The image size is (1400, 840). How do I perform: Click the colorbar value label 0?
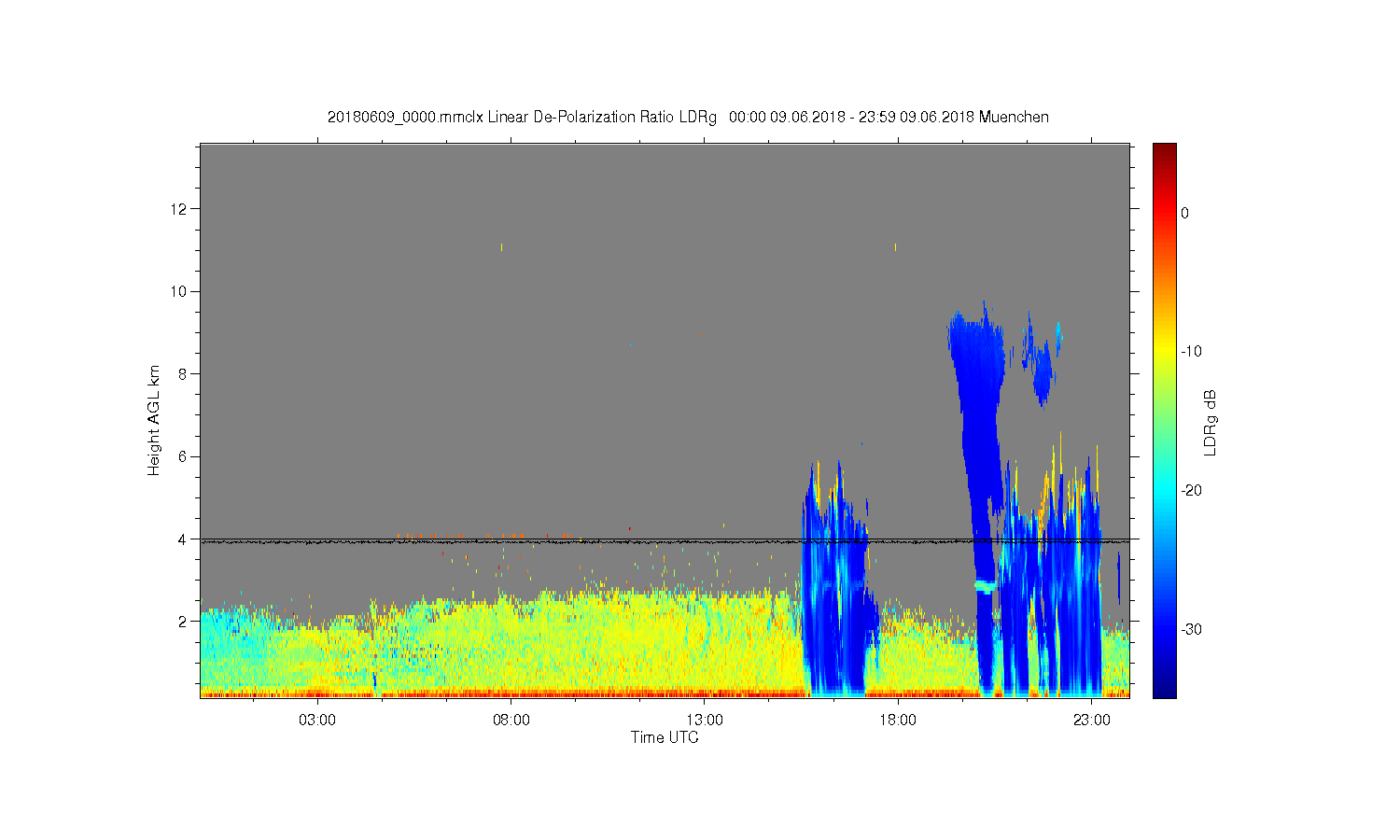[1184, 213]
